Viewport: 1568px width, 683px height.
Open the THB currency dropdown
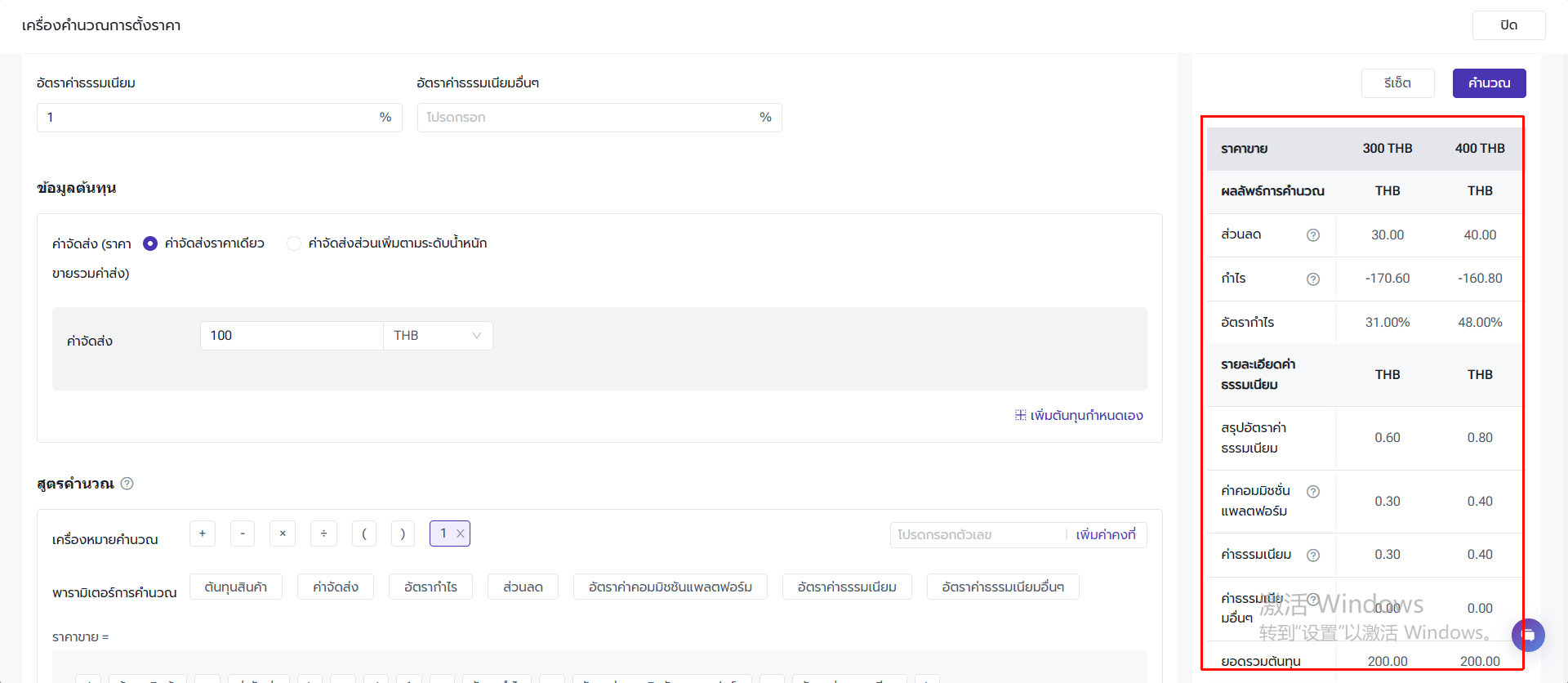438,336
